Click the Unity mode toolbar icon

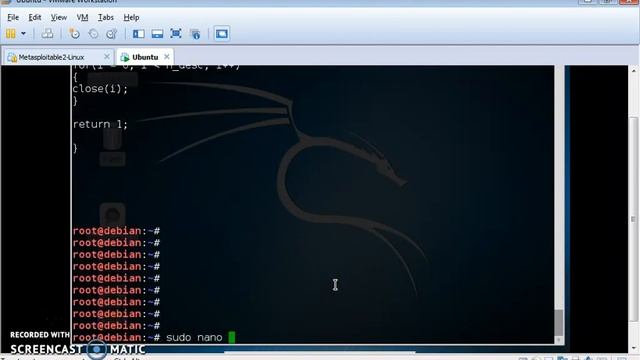tap(196, 34)
